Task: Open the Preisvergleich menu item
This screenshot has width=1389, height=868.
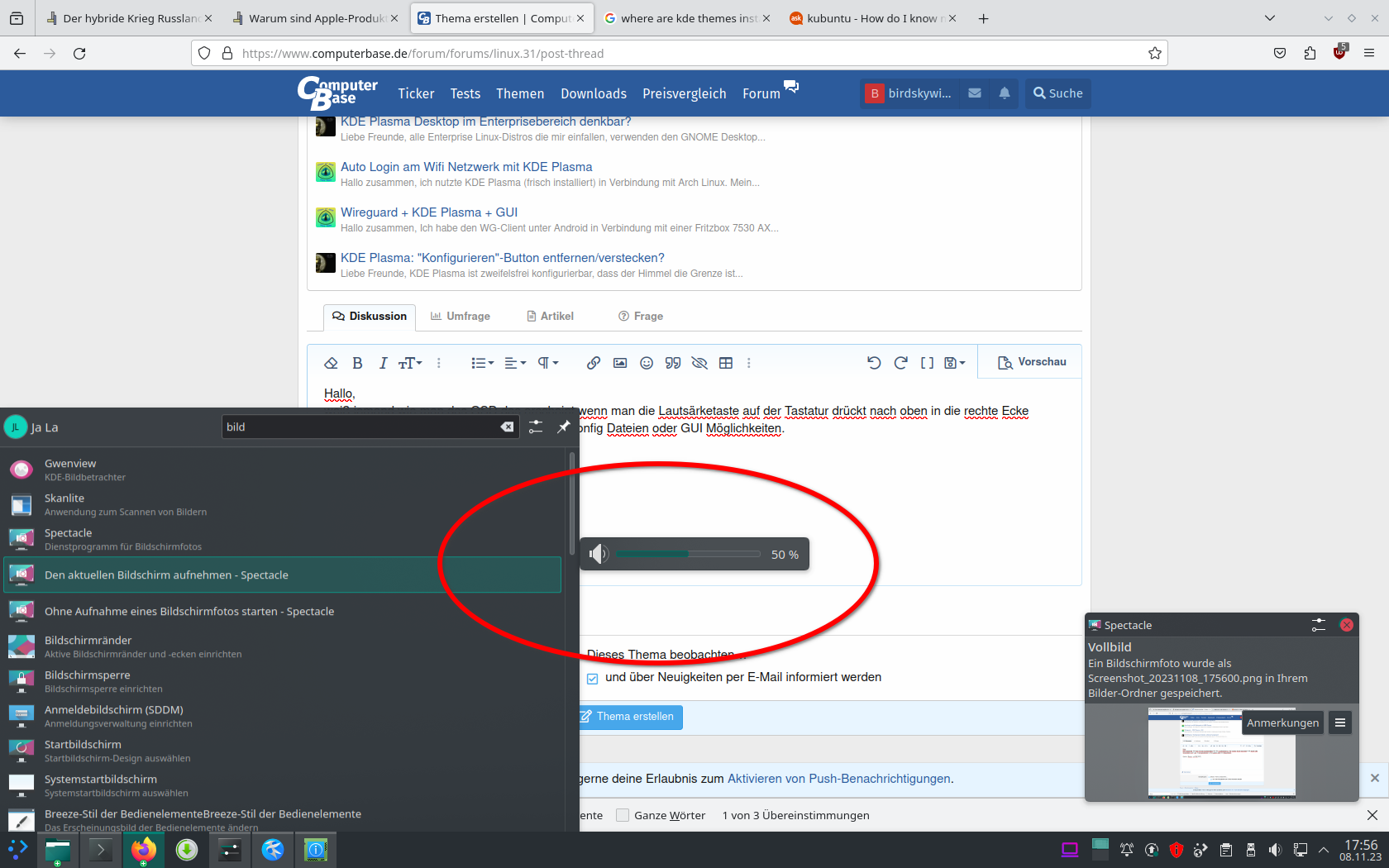Action: (685, 93)
